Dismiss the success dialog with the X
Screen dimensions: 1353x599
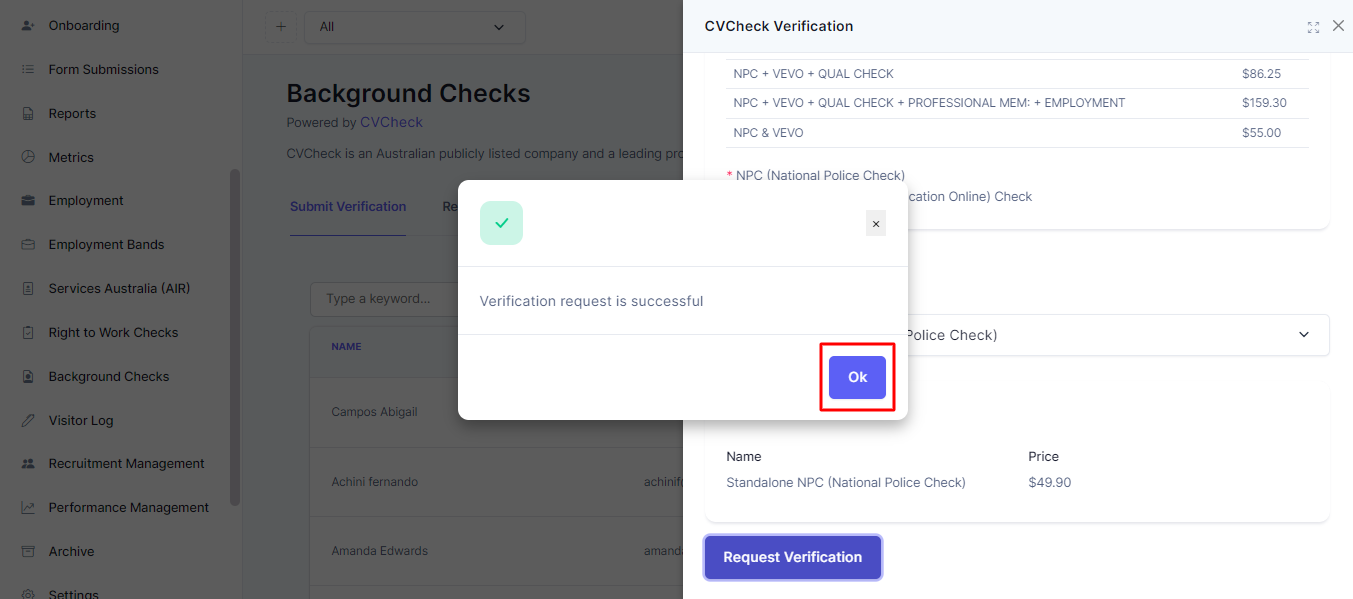[x=876, y=224]
